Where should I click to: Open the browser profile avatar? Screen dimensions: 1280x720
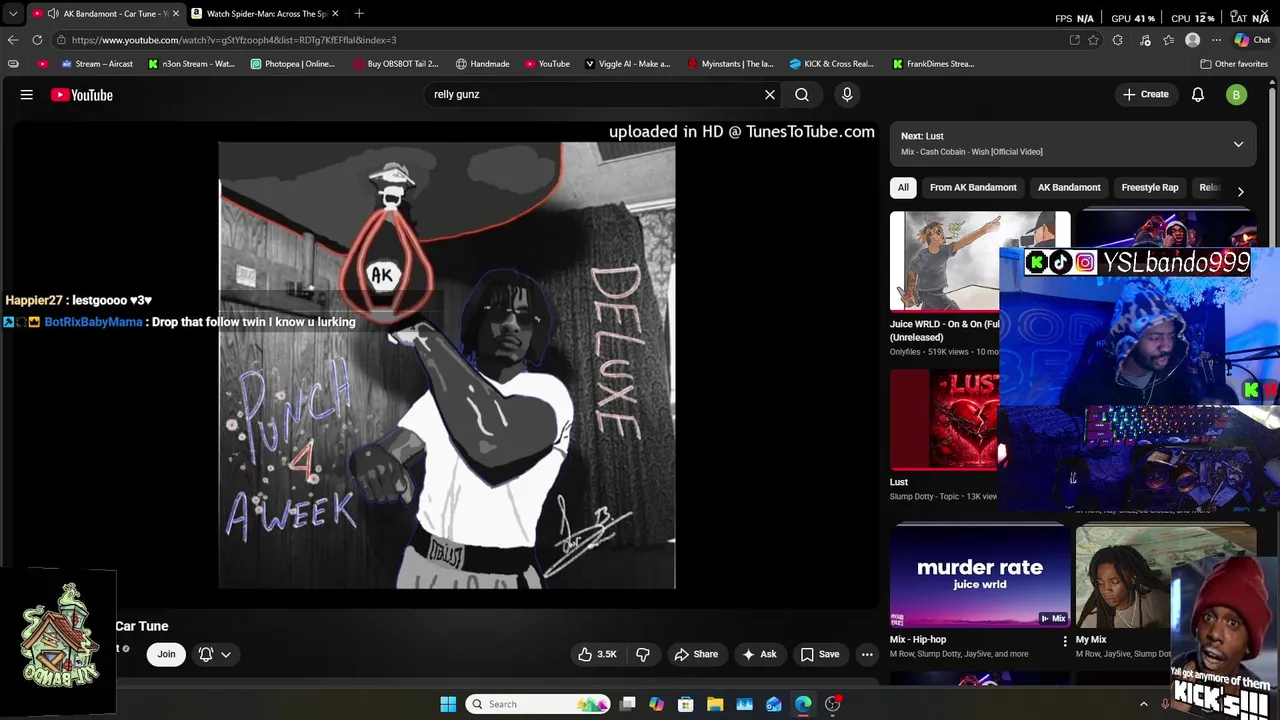[x=1192, y=40]
